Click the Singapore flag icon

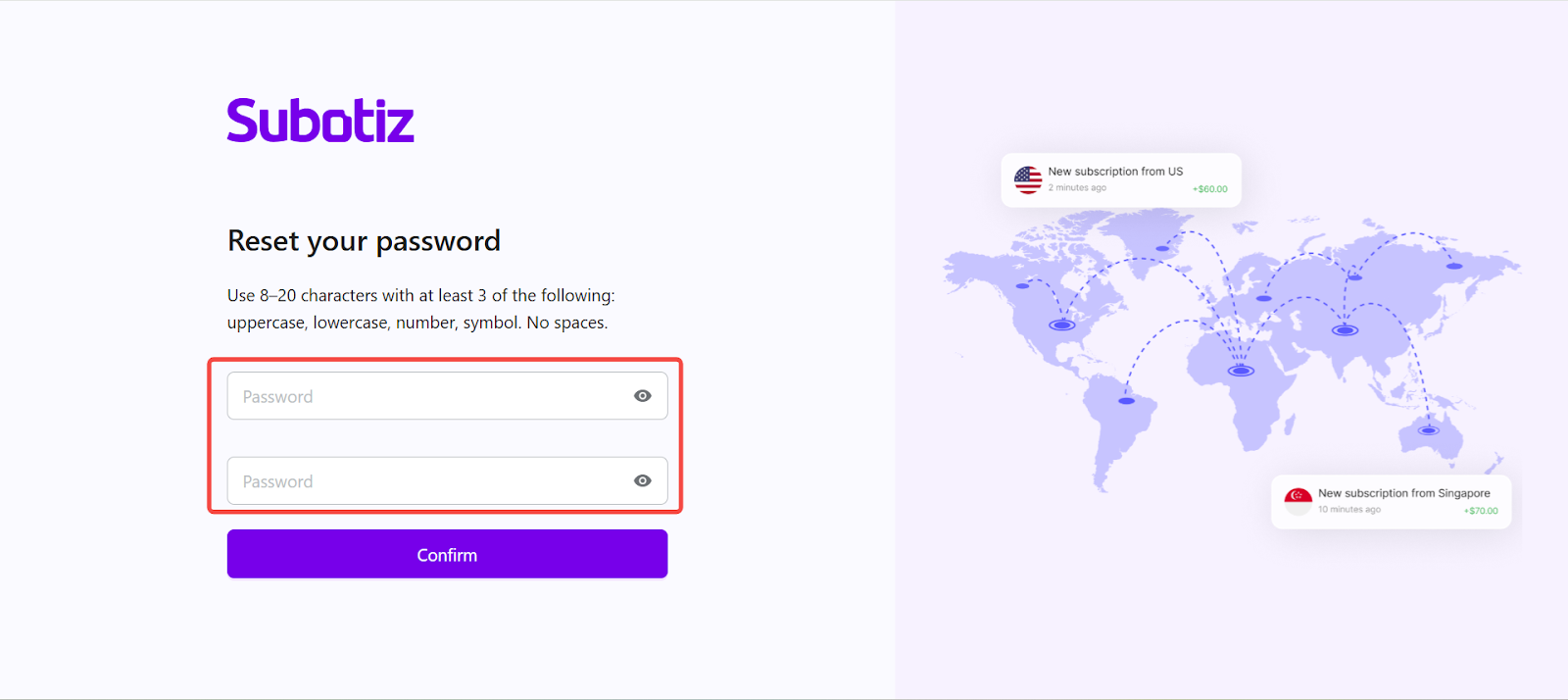[x=1298, y=501]
